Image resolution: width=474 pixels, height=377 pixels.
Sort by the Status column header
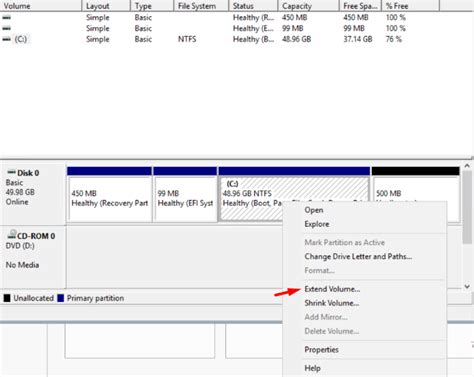point(253,6)
